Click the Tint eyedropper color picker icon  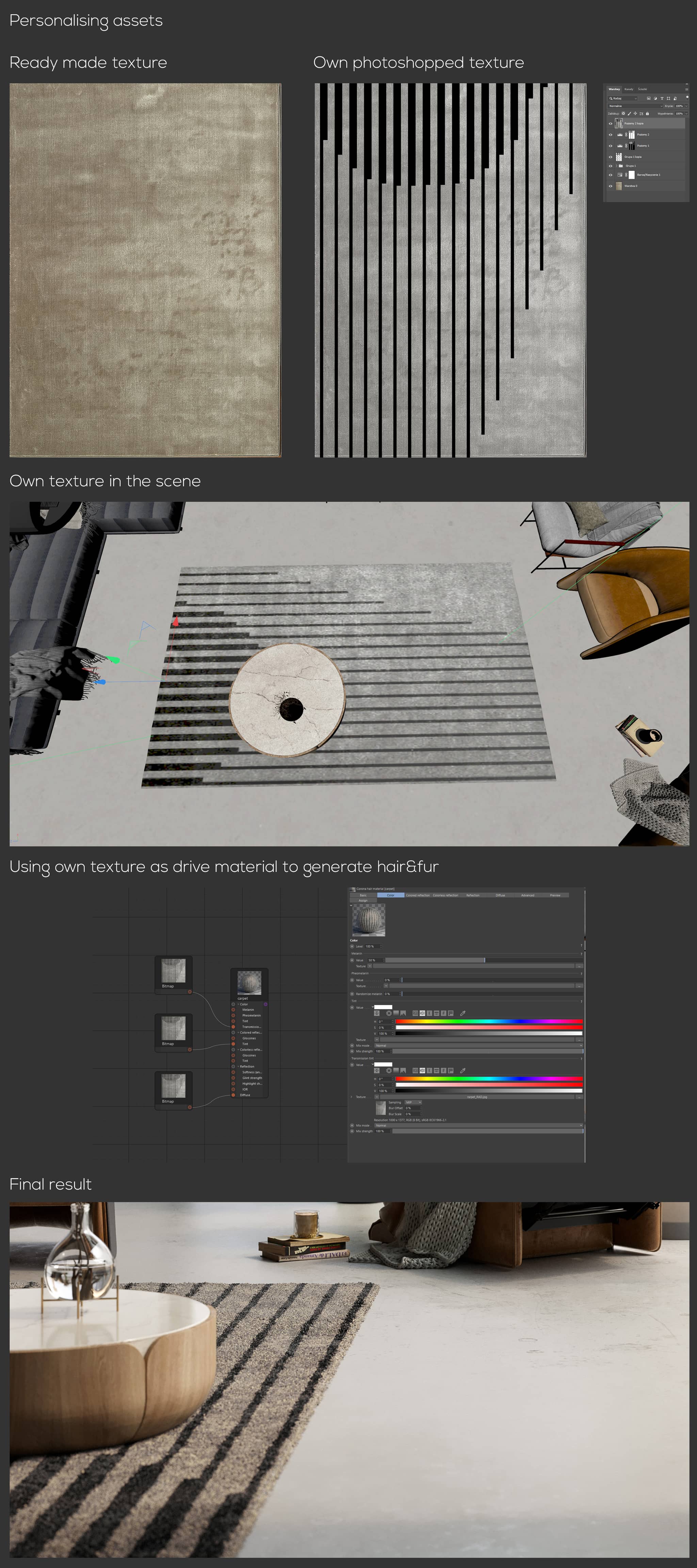tap(463, 1014)
